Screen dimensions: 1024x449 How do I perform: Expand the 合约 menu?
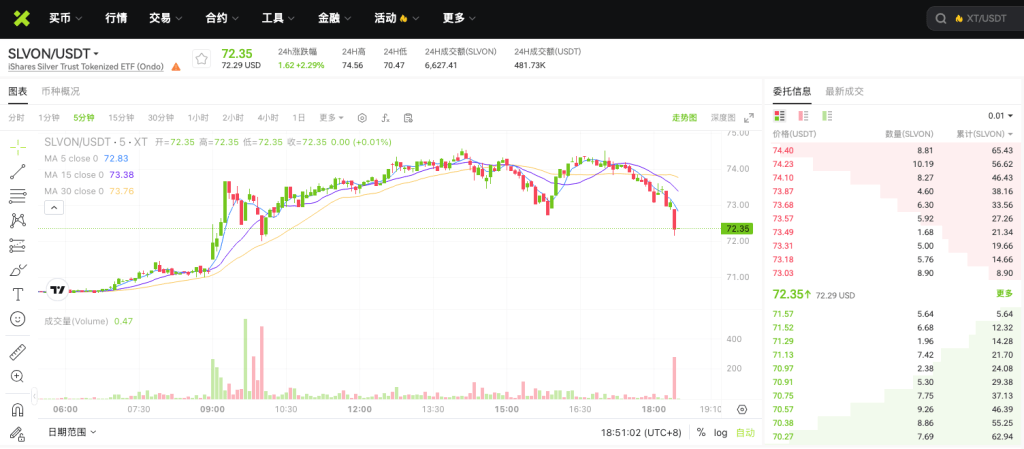pyautogui.click(x=222, y=18)
